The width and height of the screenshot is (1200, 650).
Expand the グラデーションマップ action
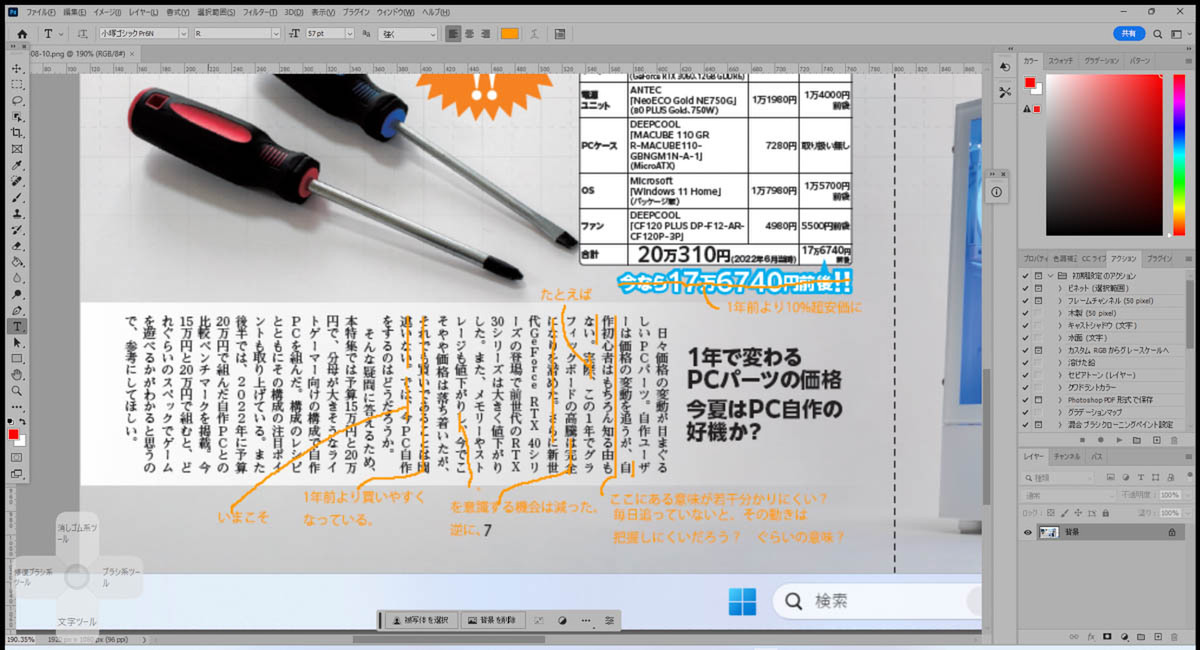click(1061, 411)
